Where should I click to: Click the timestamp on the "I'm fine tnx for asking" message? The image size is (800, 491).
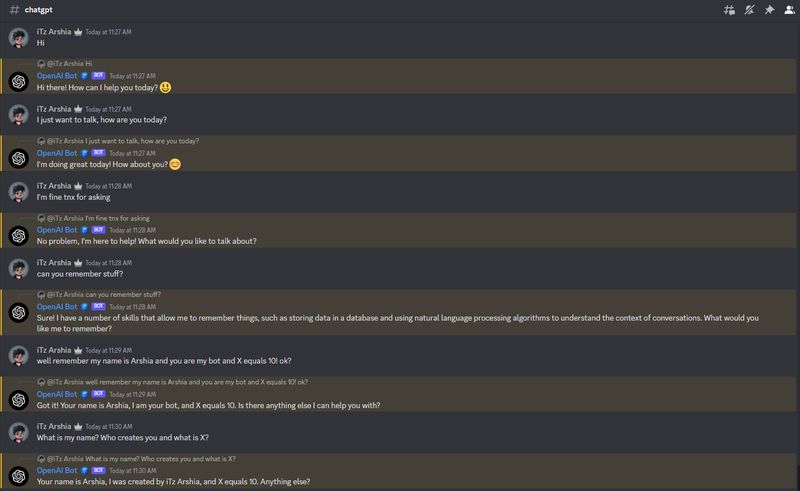(x=109, y=185)
